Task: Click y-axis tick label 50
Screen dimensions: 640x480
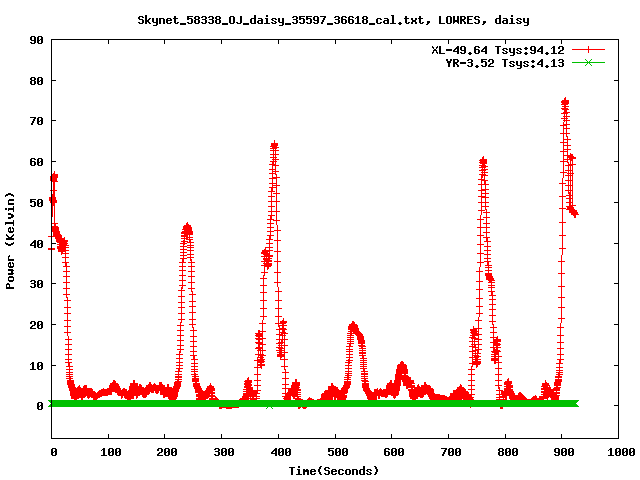Action: [37, 203]
